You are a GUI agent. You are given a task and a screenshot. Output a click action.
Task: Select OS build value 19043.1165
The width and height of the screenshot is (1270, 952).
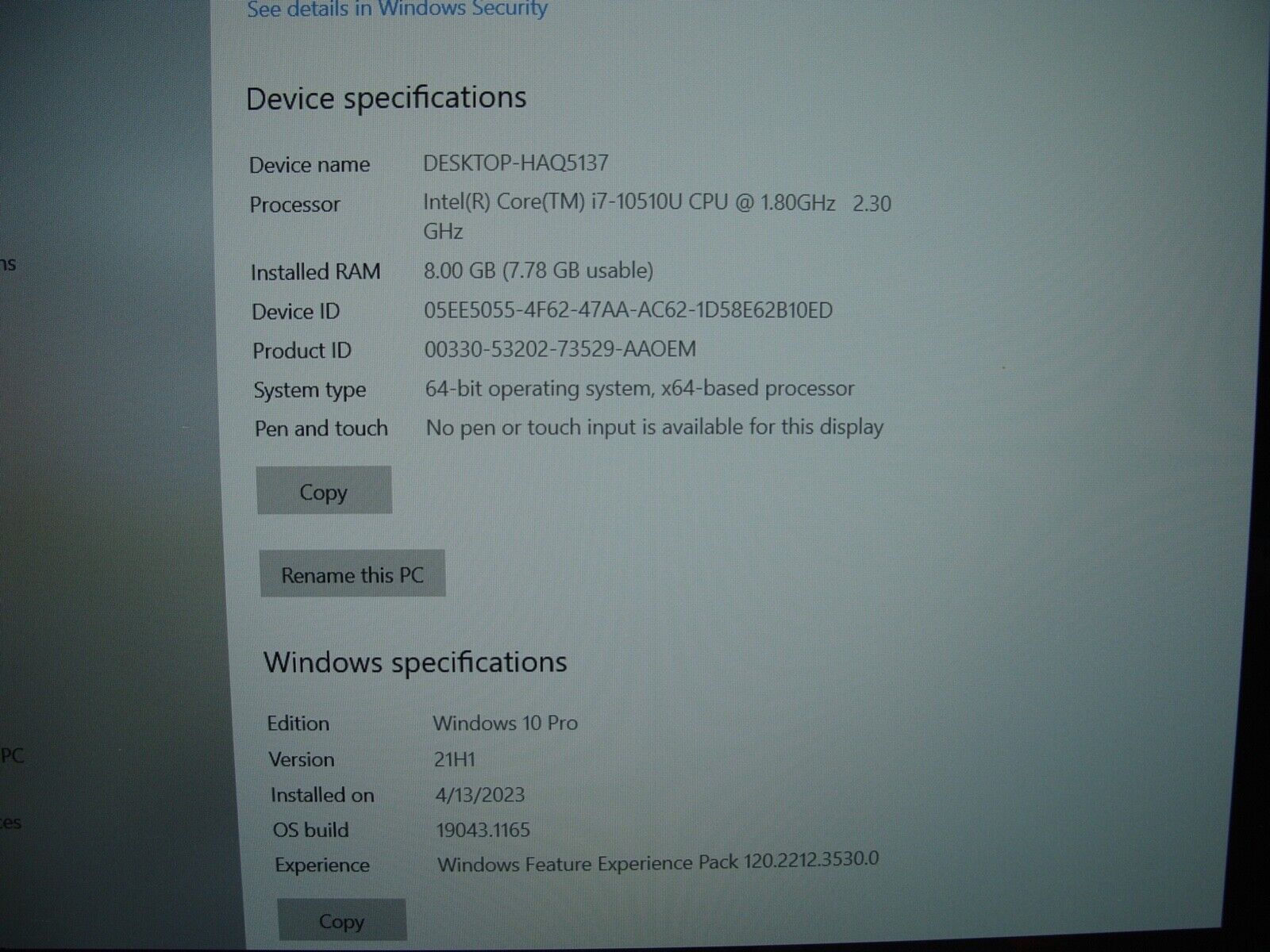click(483, 830)
